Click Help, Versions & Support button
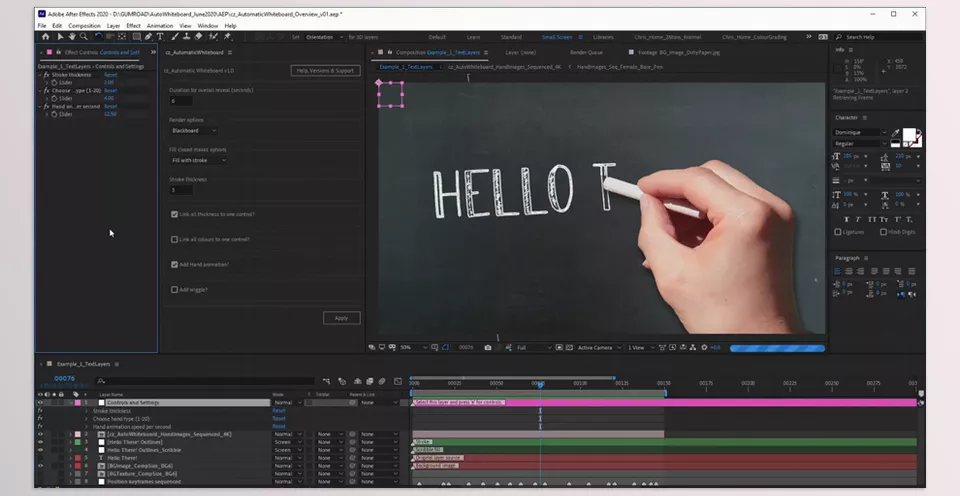The image size is (960, 496). click(x=325, y=70)
